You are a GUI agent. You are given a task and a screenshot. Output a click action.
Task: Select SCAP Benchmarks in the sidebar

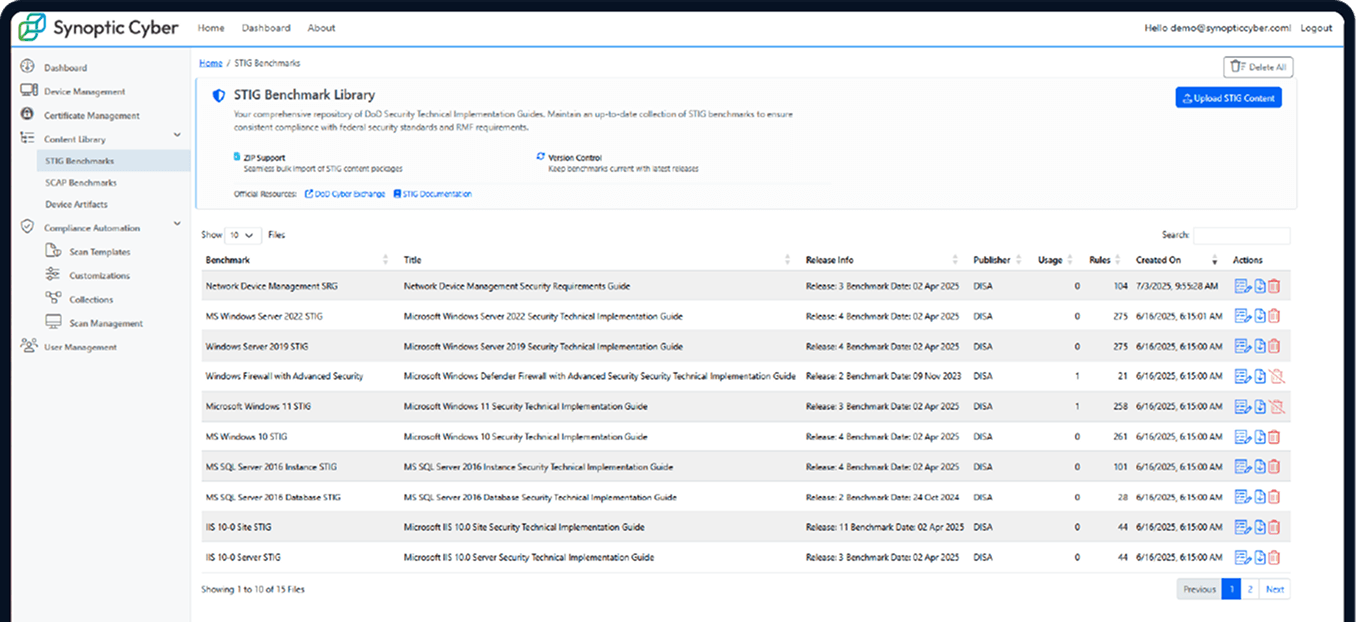(x=81, y=183)
